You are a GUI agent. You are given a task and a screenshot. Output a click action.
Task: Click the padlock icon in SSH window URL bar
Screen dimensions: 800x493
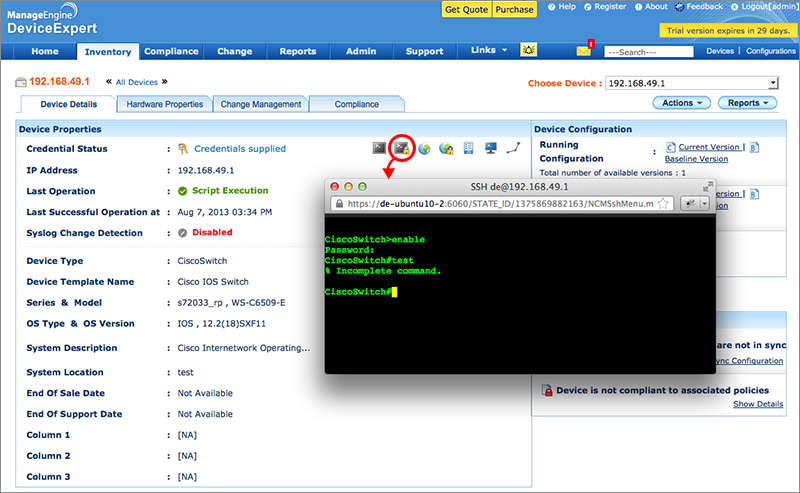(339, 204)
